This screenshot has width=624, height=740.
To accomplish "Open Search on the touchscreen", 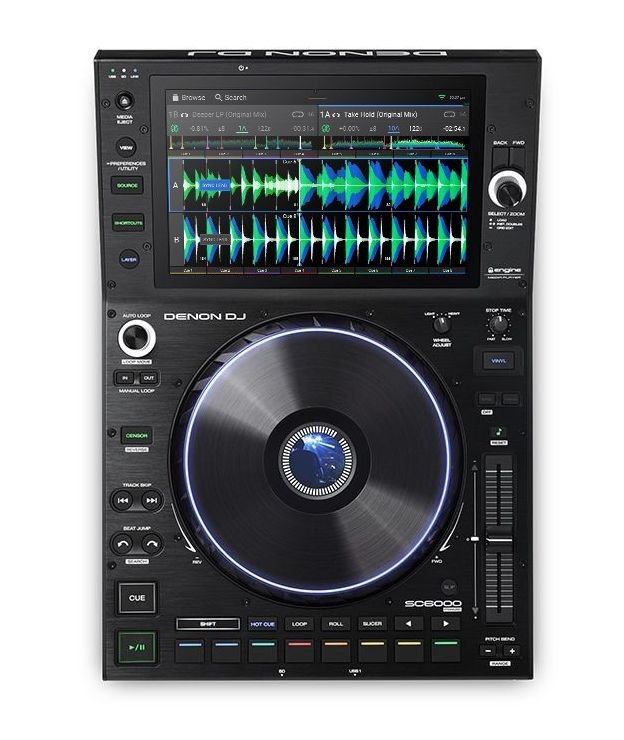I will pyautogui.click(x=230, y=97).
